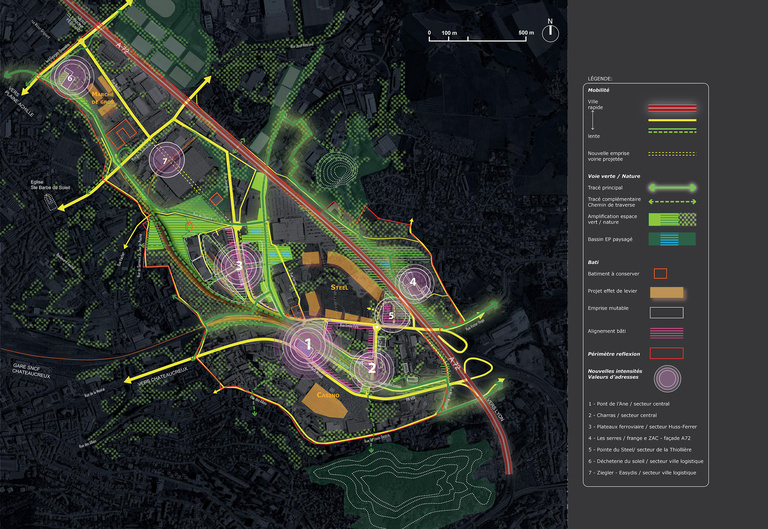Click small intensity marker number 5
This screenshot has width=768, height=529.
click(x=391, y=313)
